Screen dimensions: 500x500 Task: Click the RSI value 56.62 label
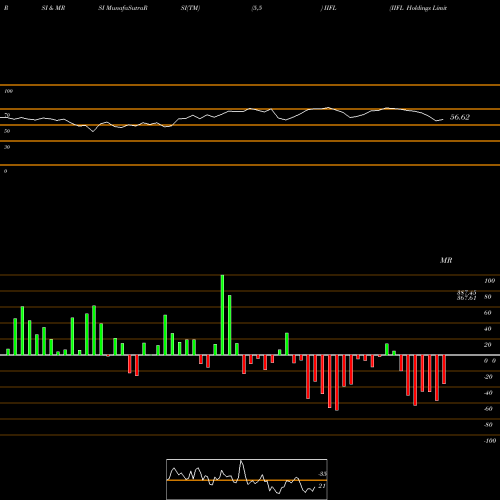460,117
